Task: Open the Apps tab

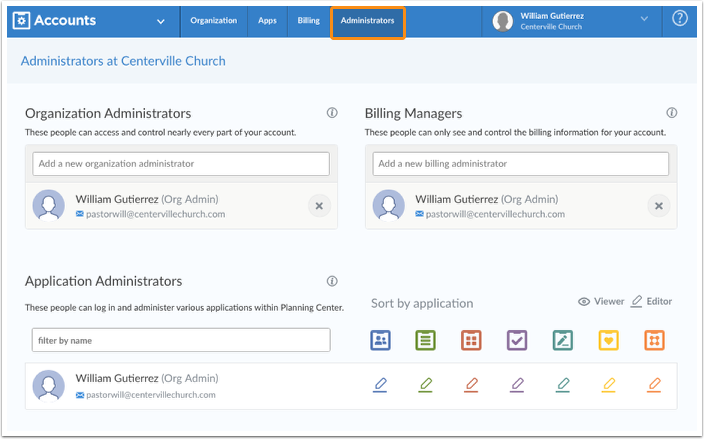Action: pos(267,21)
